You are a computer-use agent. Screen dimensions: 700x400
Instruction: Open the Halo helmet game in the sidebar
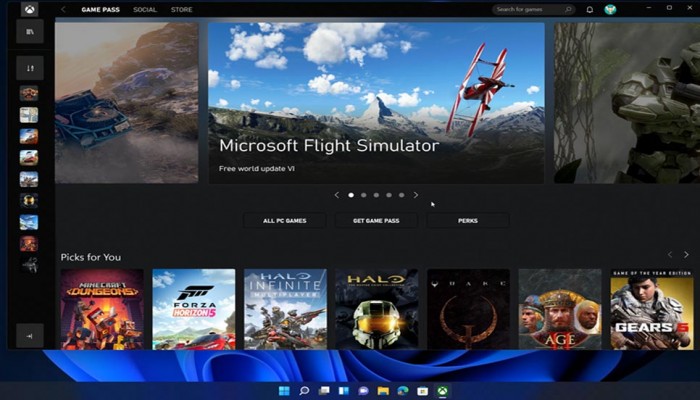29,200
